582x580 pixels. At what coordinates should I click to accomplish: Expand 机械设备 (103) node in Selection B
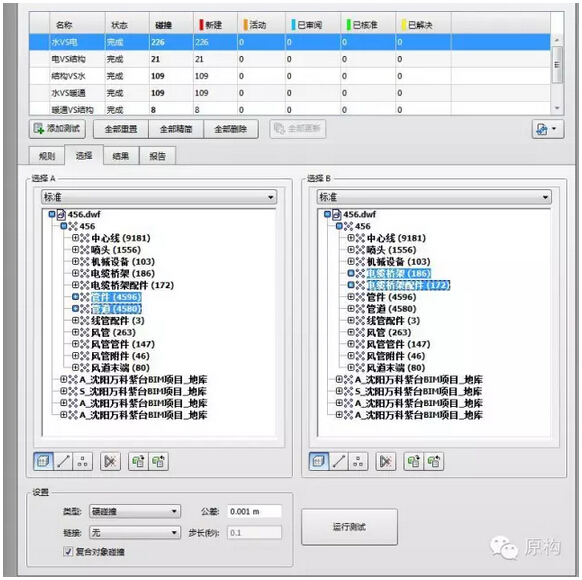click(x=350, y=261)
